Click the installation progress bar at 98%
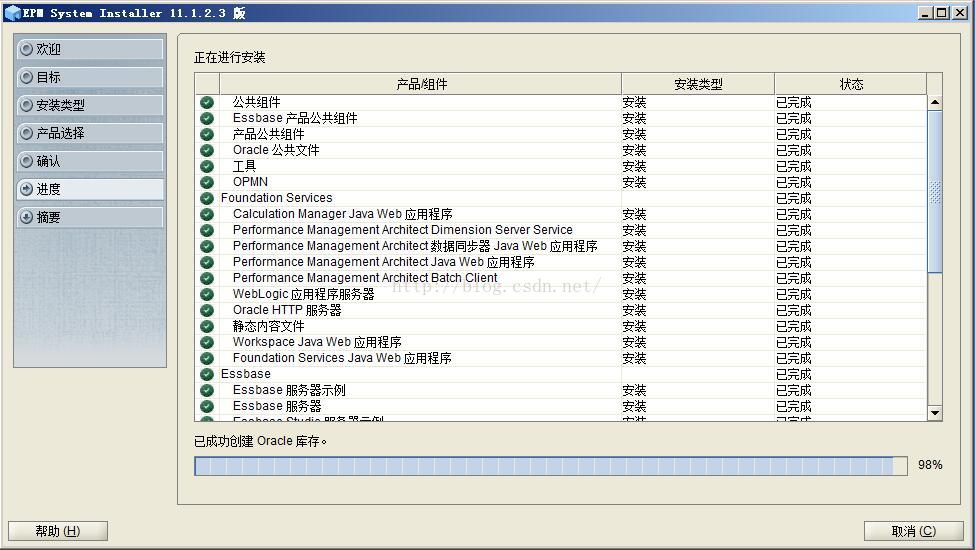This screenshot has height=550, width=975. click(551, 465)
